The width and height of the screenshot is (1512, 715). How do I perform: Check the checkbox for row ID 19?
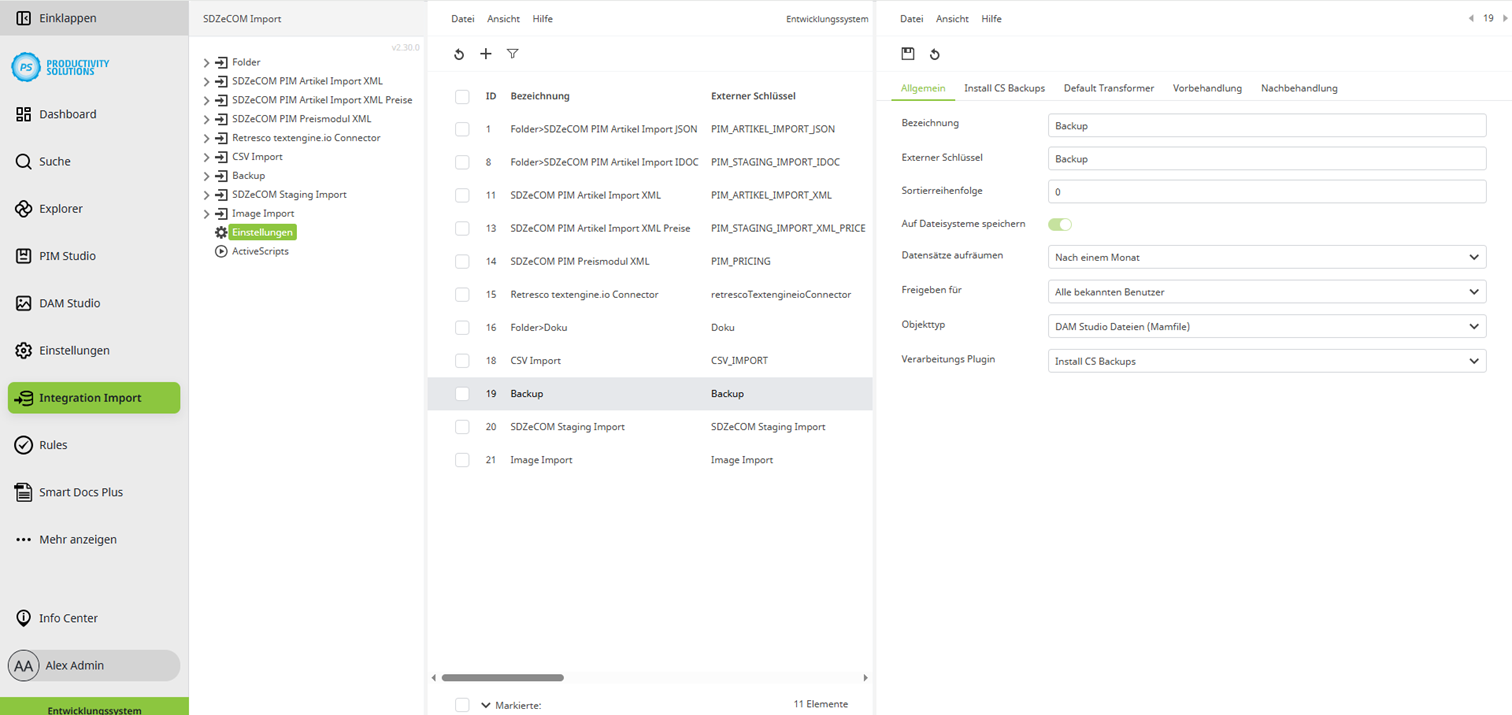coord(462,393)
